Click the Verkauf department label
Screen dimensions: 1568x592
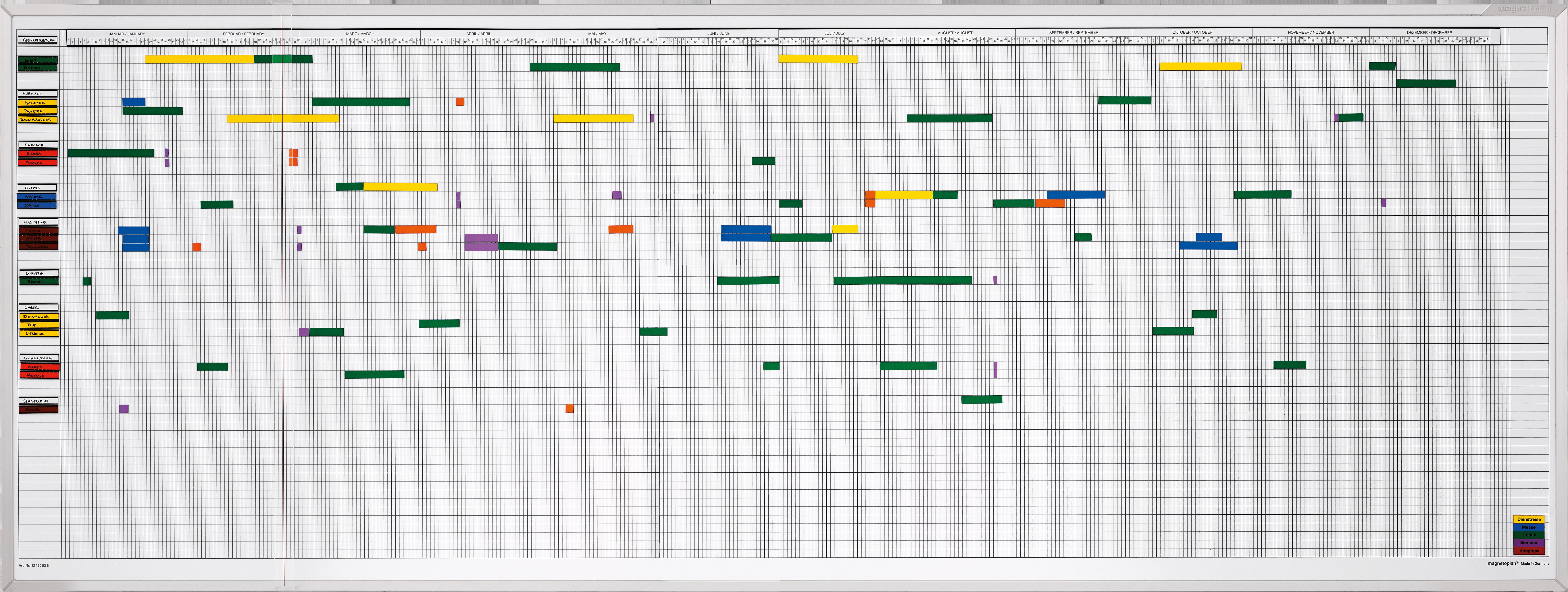tap(38, 94)
